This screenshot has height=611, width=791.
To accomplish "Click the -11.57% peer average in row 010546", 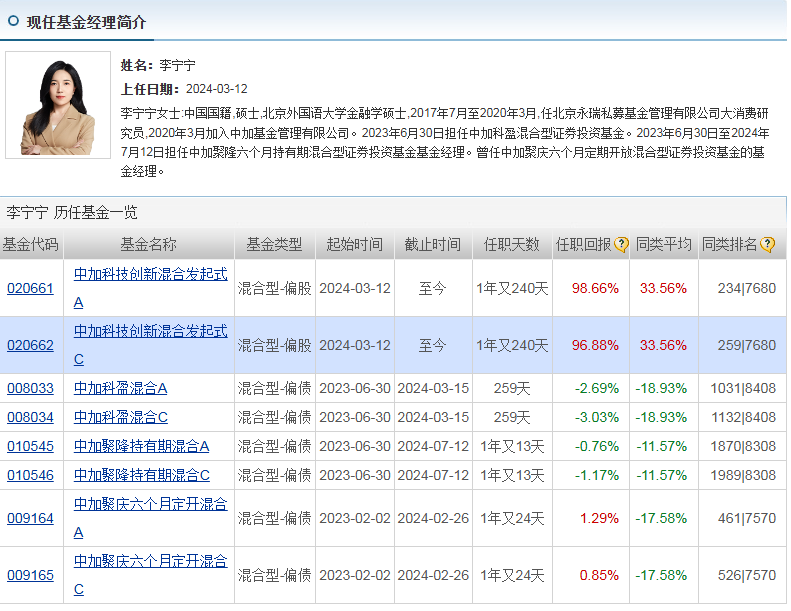I will click(661, 475).
